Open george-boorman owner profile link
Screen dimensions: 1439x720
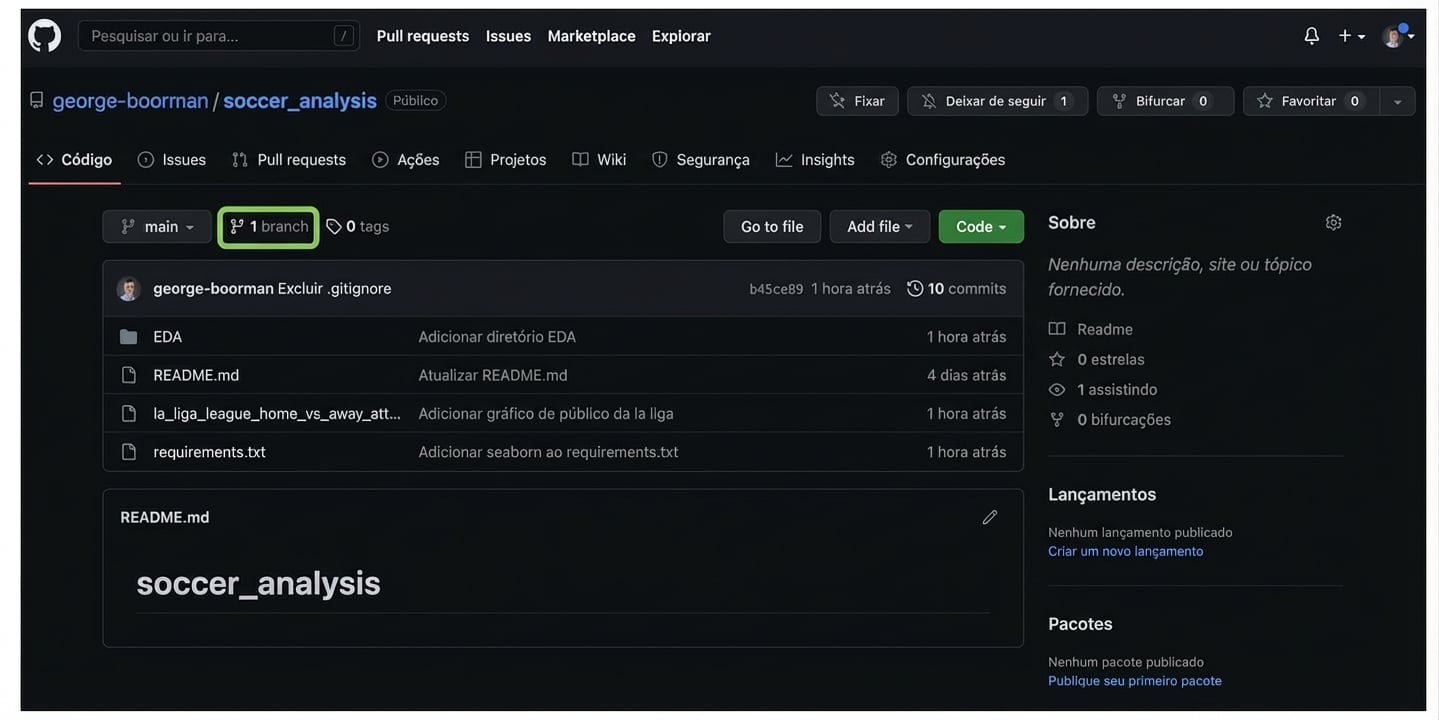tap(130, 101)
